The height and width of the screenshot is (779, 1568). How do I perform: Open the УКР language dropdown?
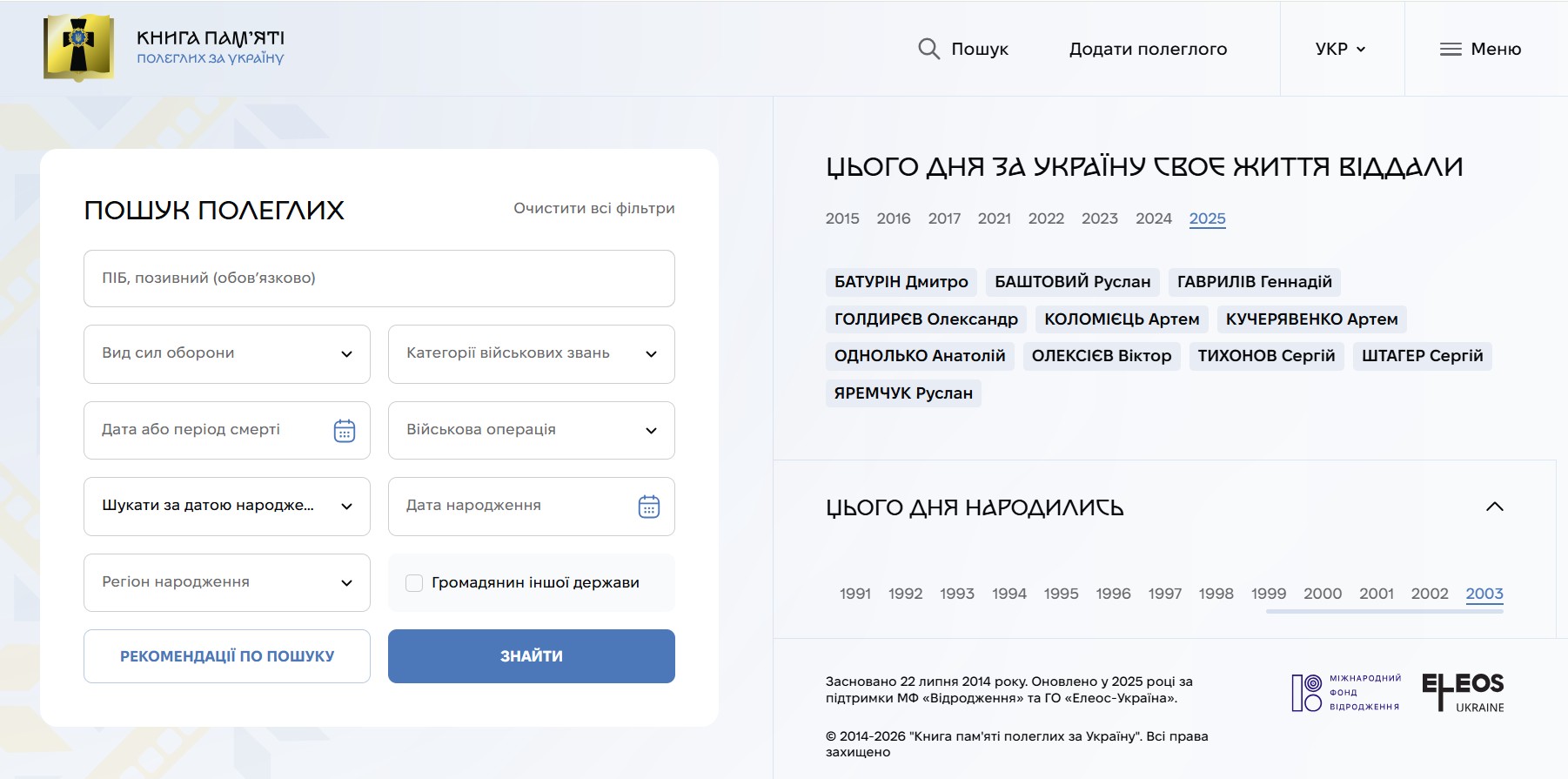tap(1340, 49)
